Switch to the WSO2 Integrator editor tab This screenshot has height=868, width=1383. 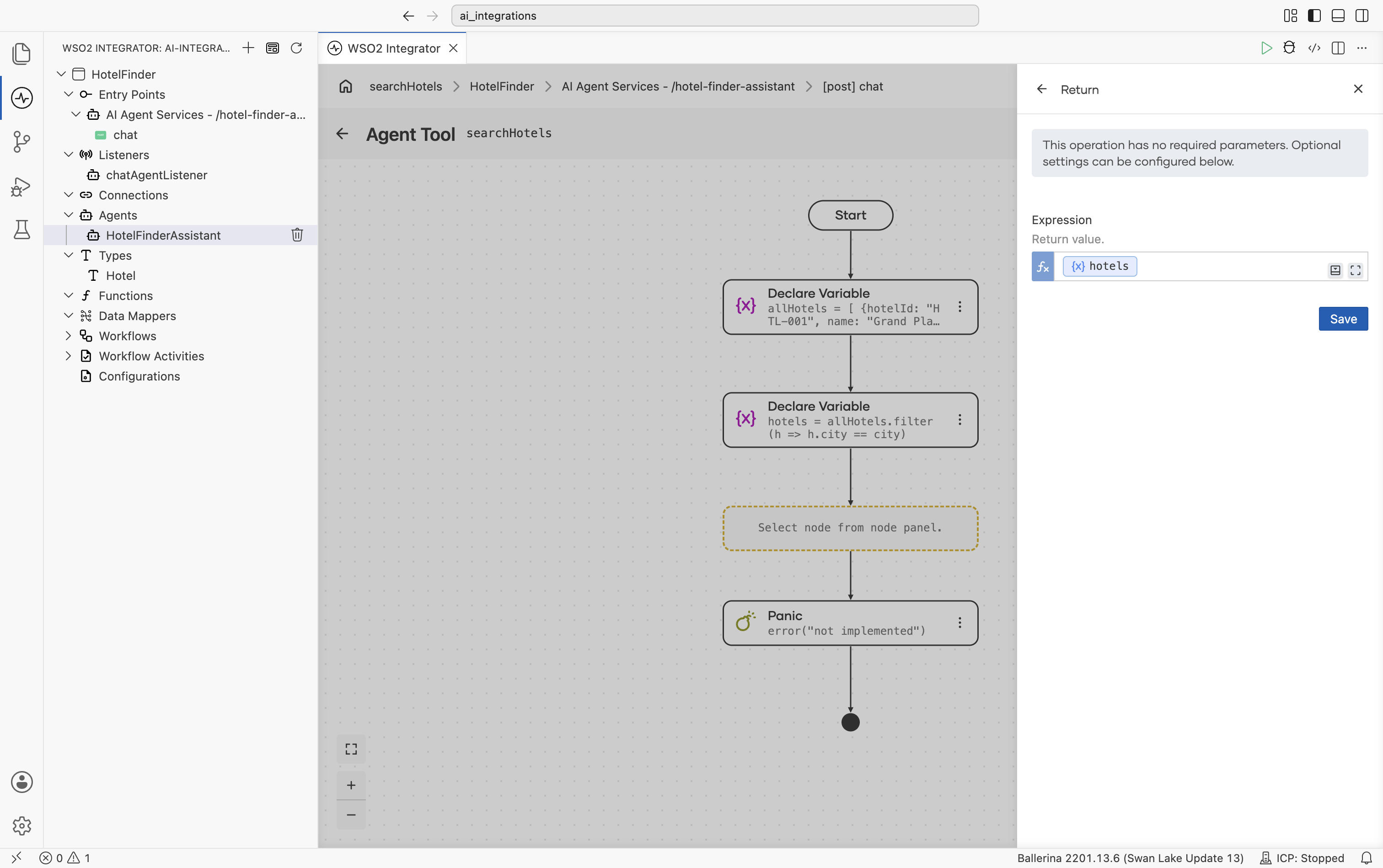pos(393,48)
